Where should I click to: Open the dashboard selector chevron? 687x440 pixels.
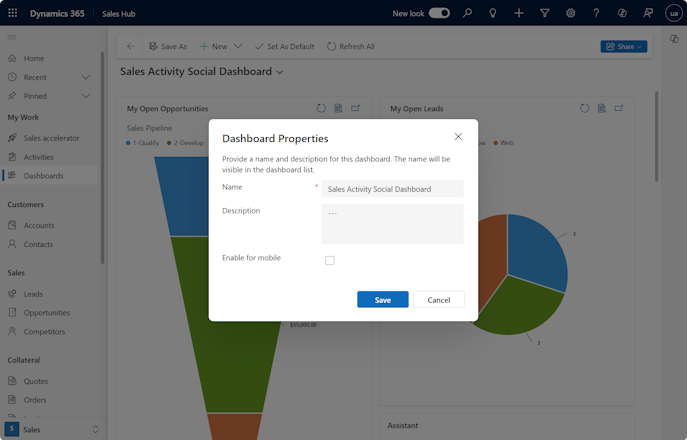280,72
